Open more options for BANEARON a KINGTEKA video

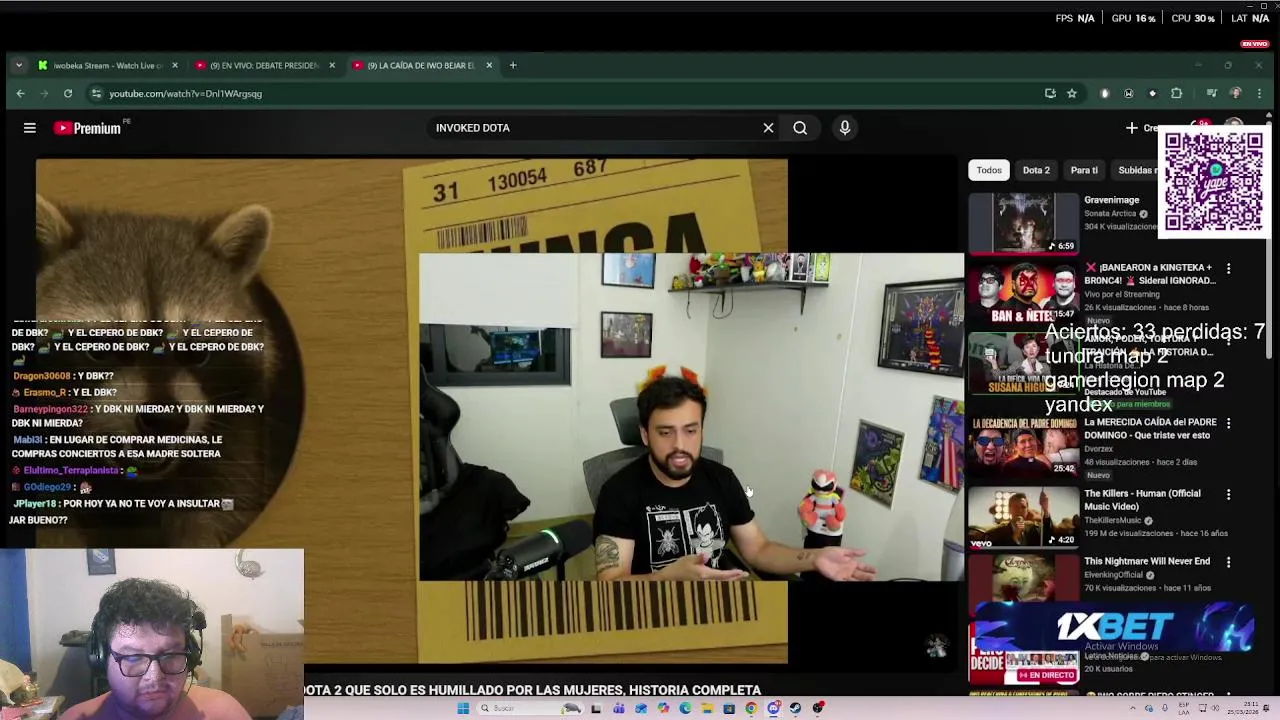tap(1228, 269)
